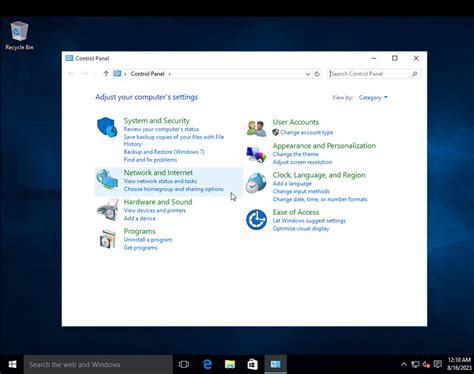Click Add a language

[292, 183]
